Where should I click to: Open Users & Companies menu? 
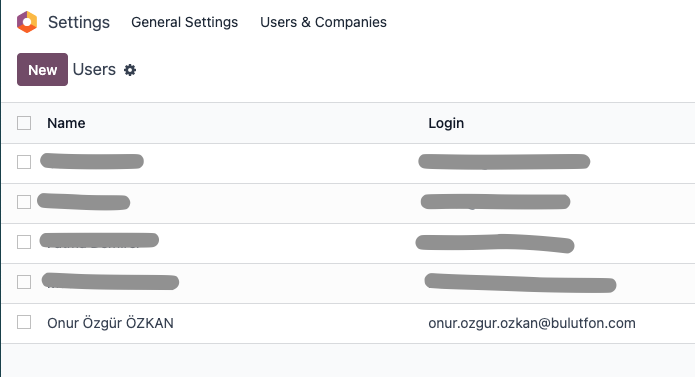[323, 22]
